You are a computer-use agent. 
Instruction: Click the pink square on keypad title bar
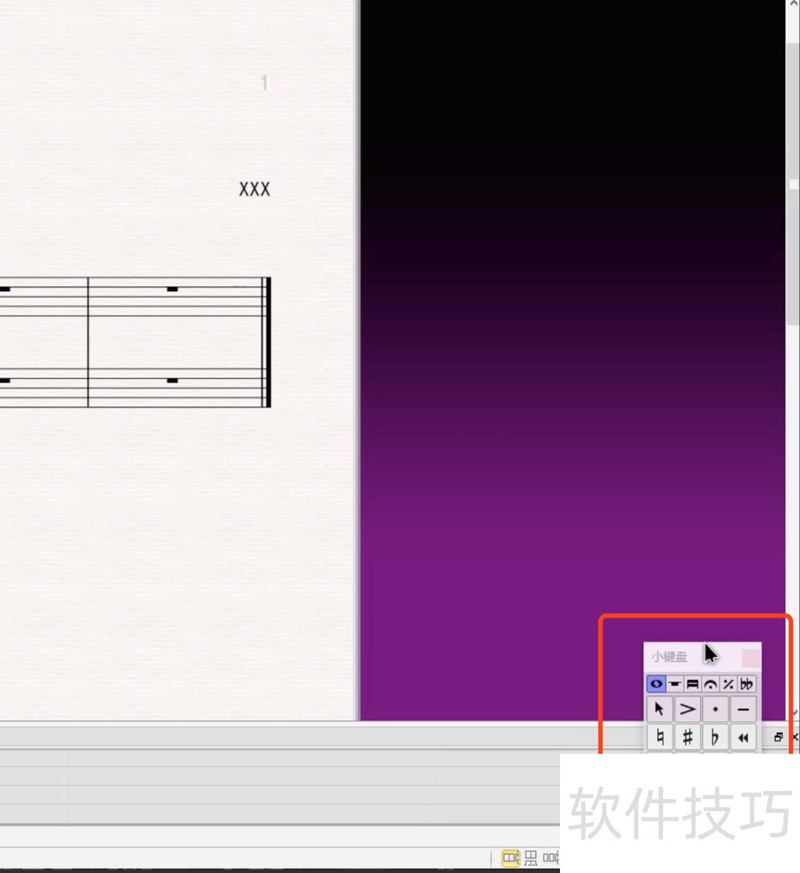[750, 657]
